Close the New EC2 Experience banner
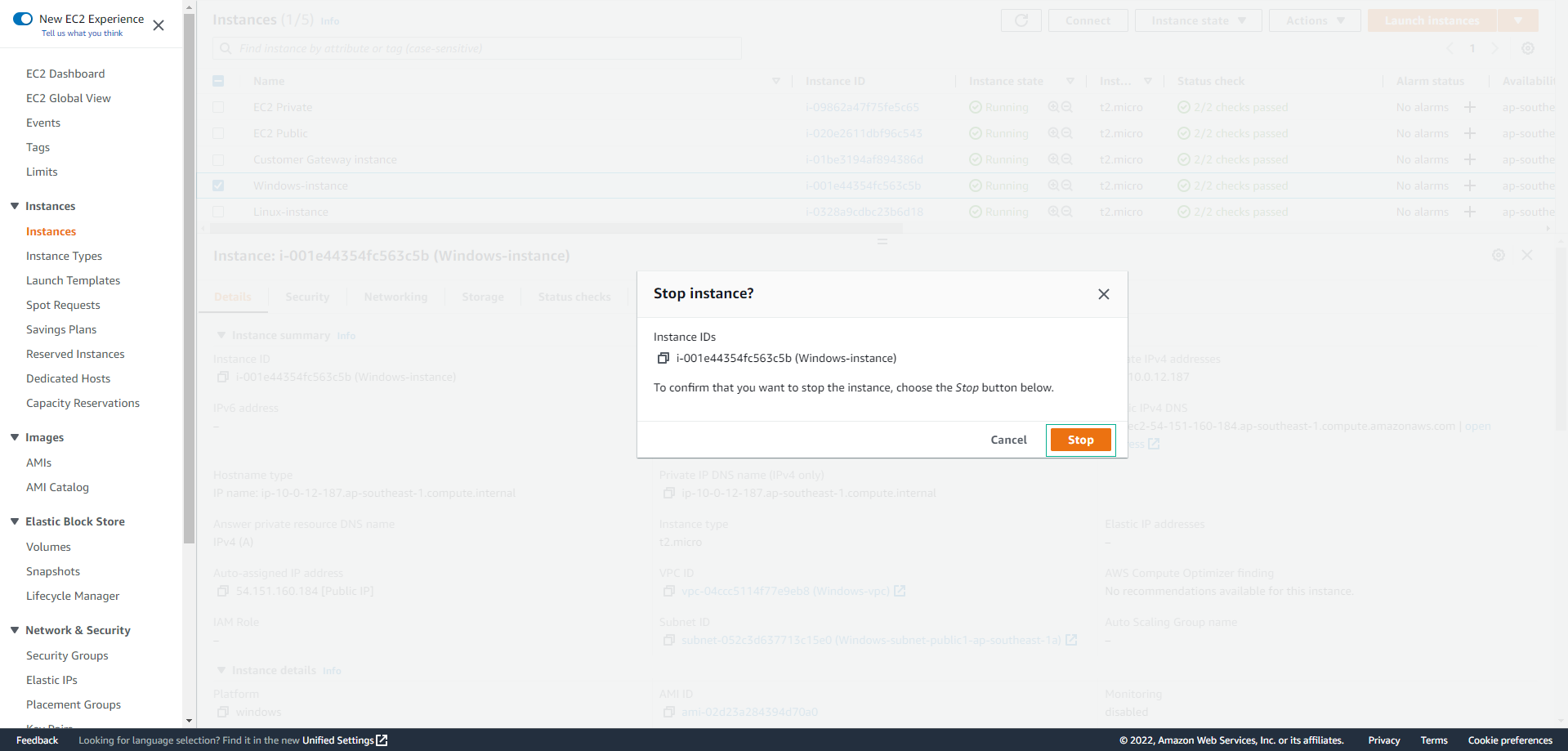 tap(159, 25)
